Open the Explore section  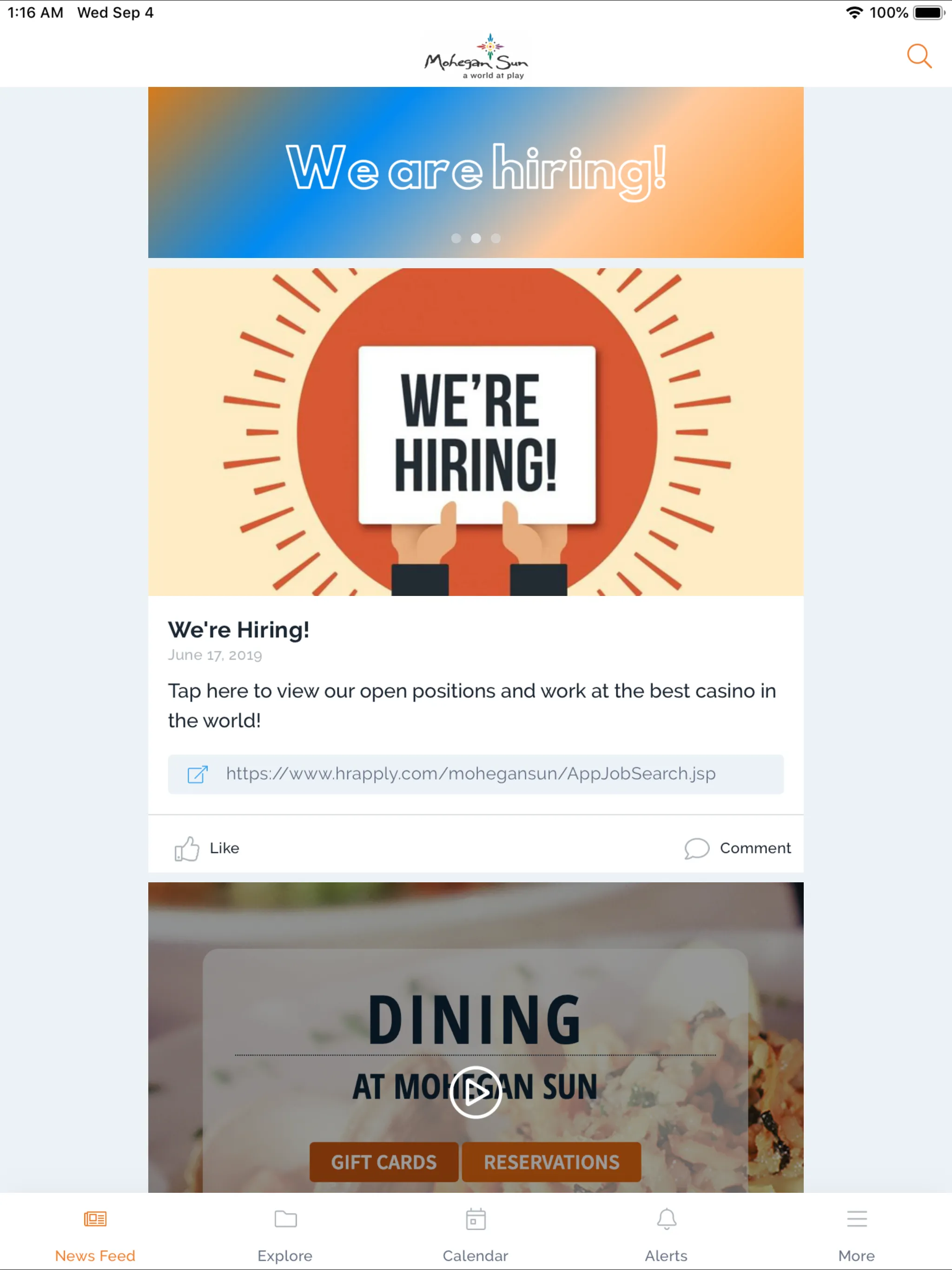[x=285, y=1231]
